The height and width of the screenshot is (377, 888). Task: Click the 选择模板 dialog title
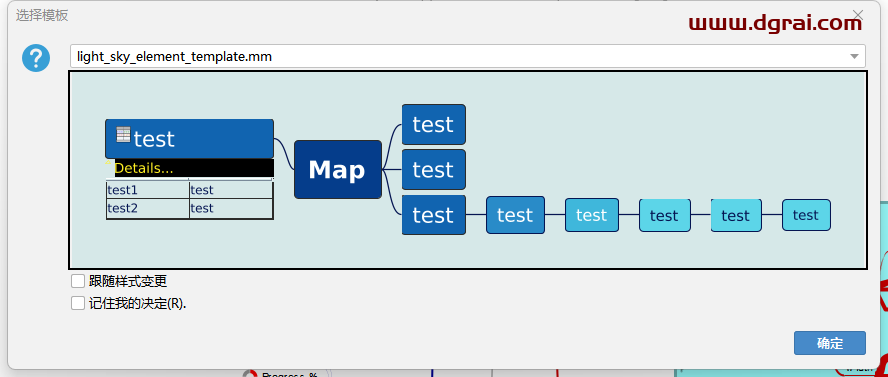(x=42, y=15)
